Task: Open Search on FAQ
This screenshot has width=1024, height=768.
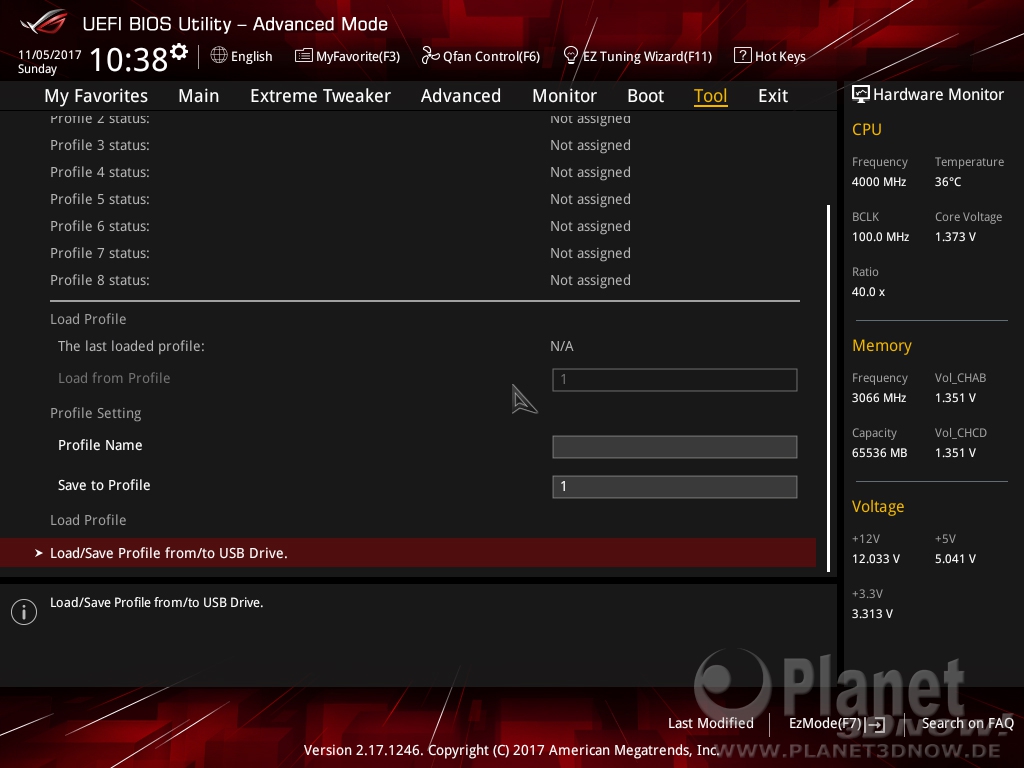Action: pyautogui.click(x=967, y=723)
